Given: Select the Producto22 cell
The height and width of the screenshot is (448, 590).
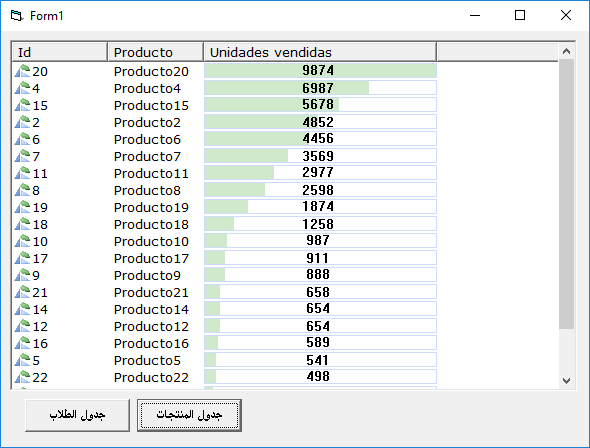Looking at the screenshot, I should coord(151,377).
